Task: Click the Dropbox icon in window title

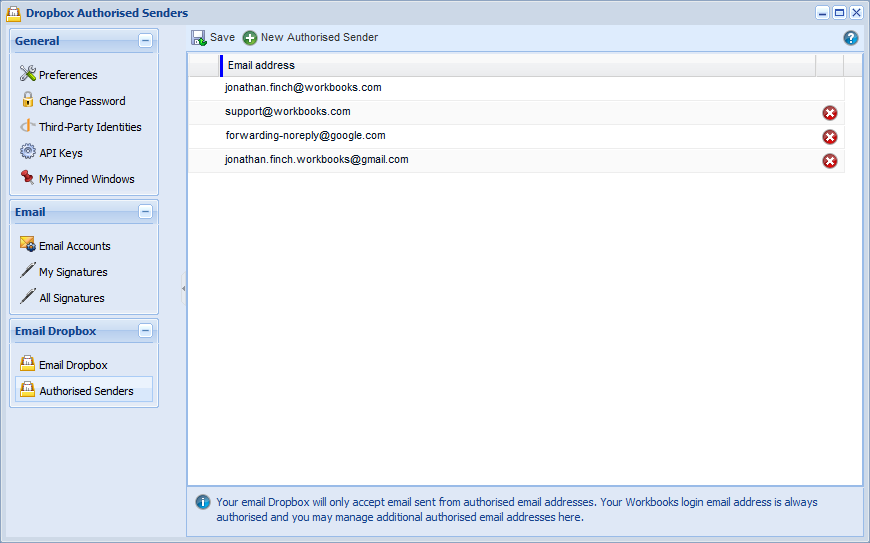Action: coord(13,13)
